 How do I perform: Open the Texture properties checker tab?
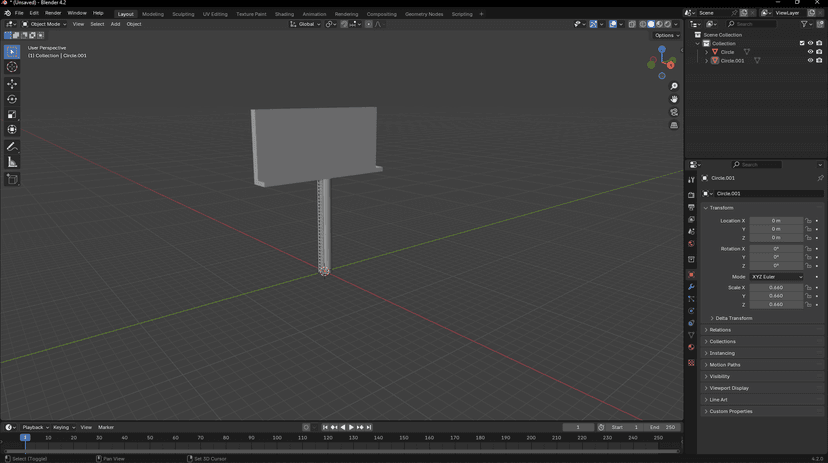[x=691, y=363]
